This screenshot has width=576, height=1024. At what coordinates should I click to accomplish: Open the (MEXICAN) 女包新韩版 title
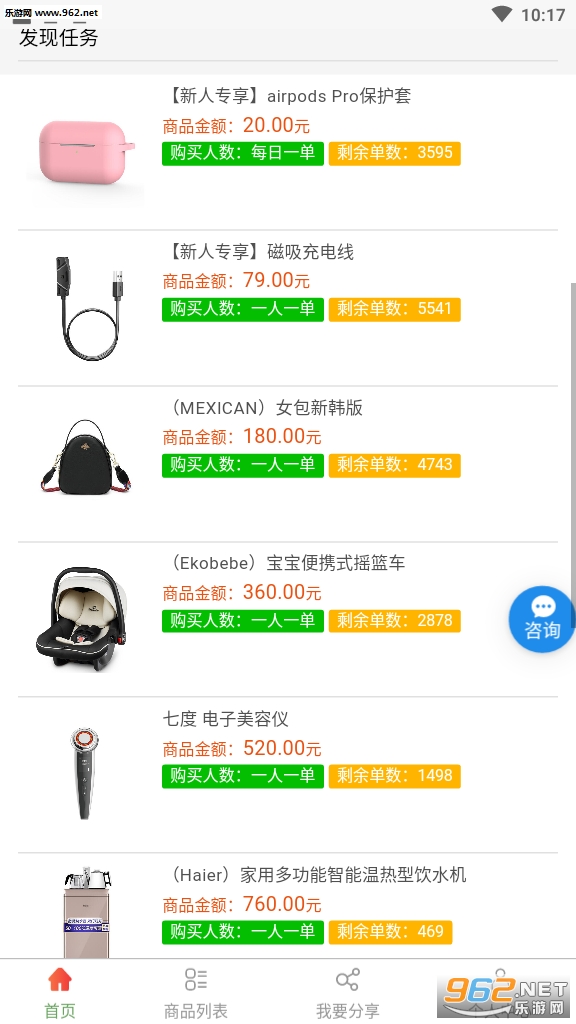(263, 408)
